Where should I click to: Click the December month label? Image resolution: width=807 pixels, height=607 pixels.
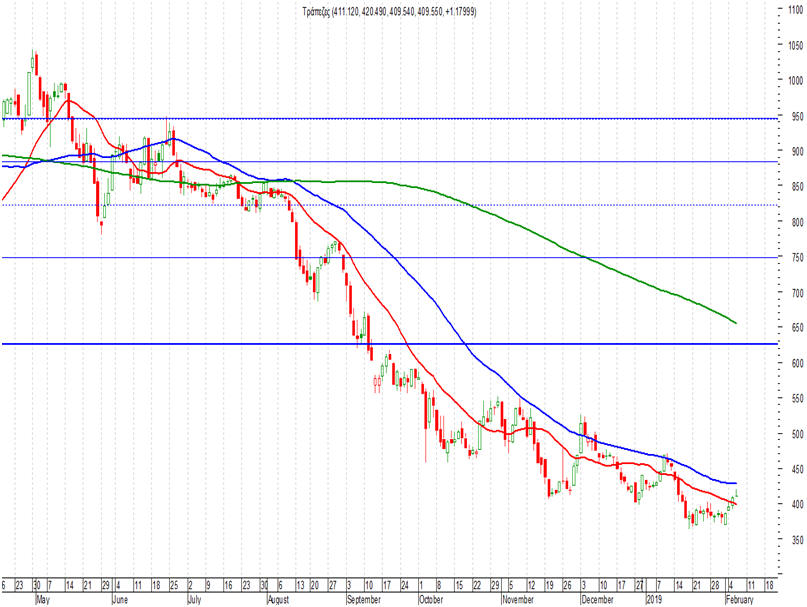click(597, 600)
